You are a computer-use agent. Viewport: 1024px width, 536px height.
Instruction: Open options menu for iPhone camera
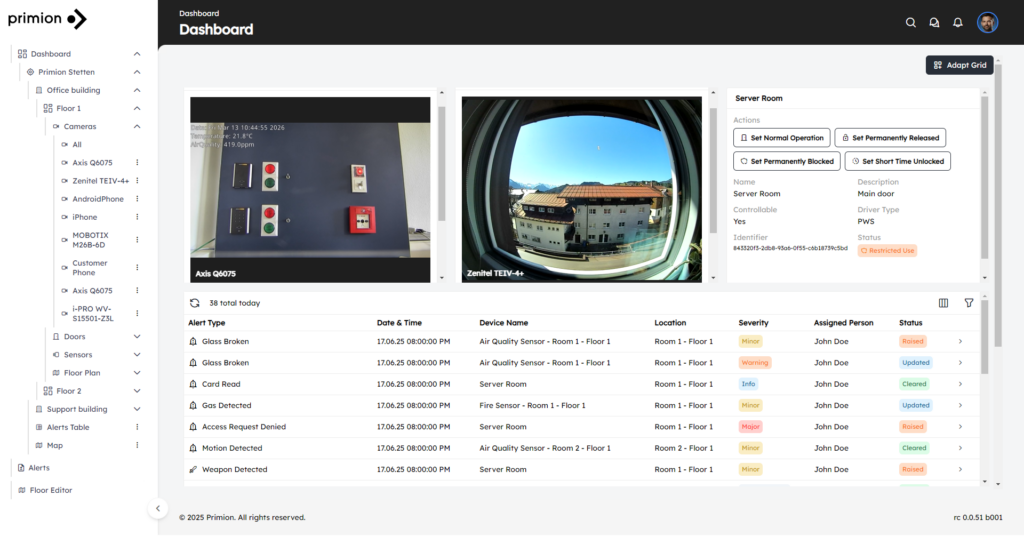pyautogui.click(x=137, y=217)
